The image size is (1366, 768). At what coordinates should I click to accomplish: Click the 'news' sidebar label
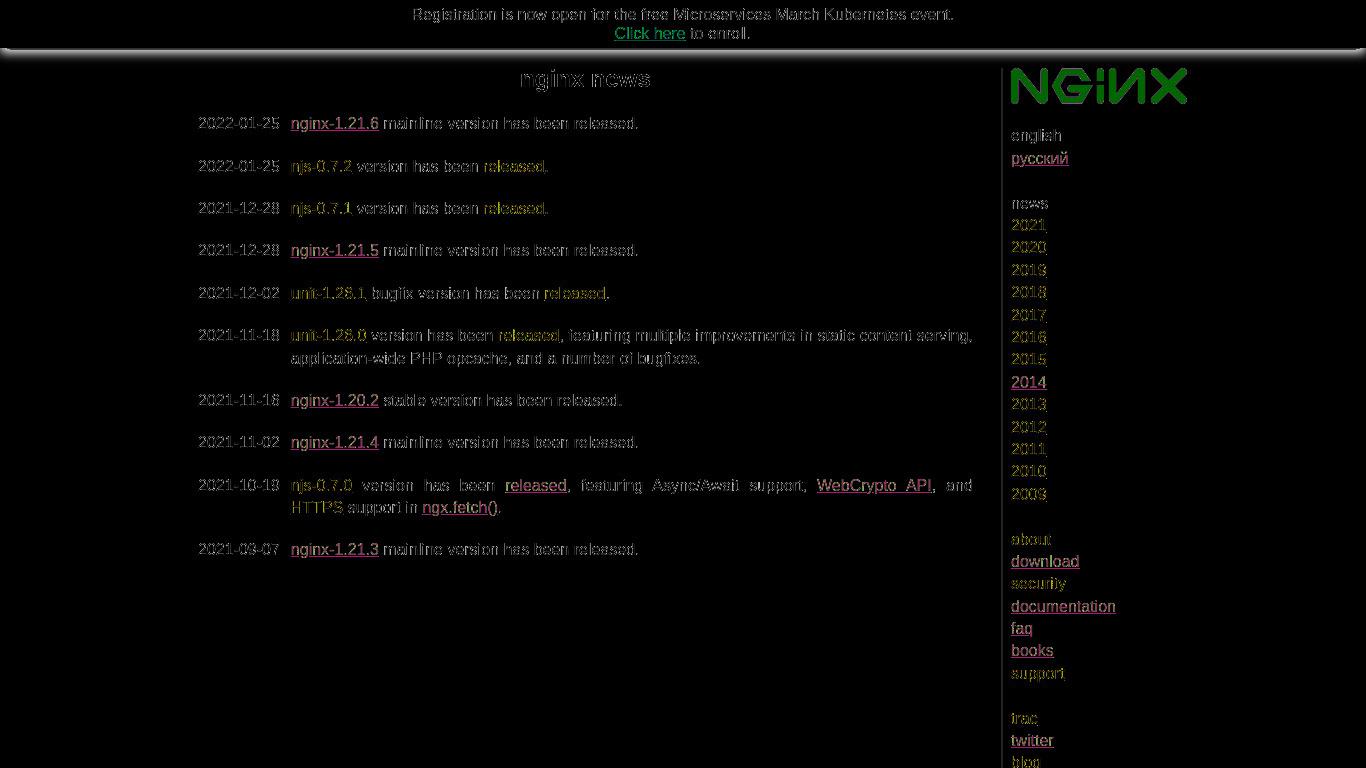(x=1029, y=204)
